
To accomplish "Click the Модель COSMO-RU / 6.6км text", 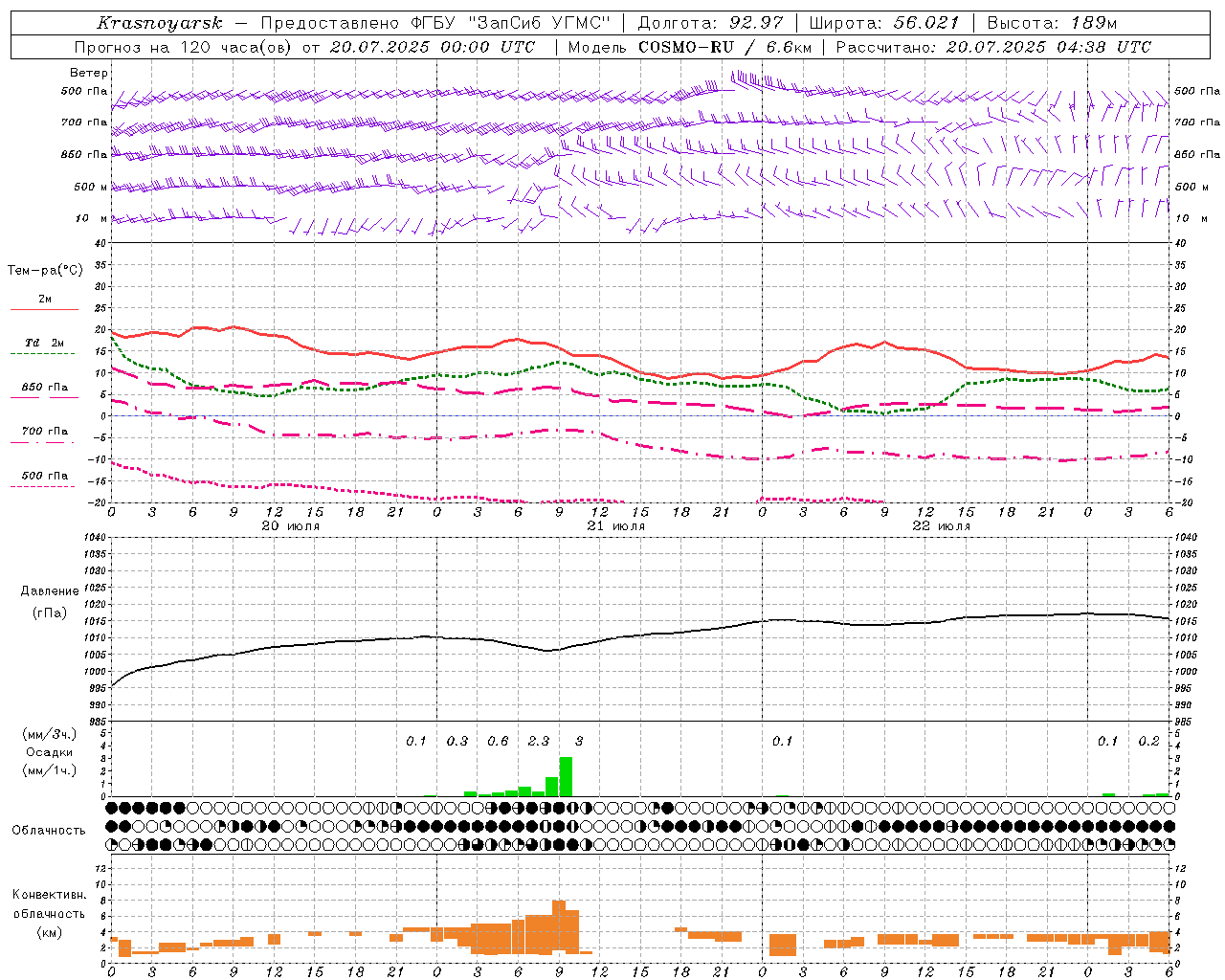I will point(690,47).
